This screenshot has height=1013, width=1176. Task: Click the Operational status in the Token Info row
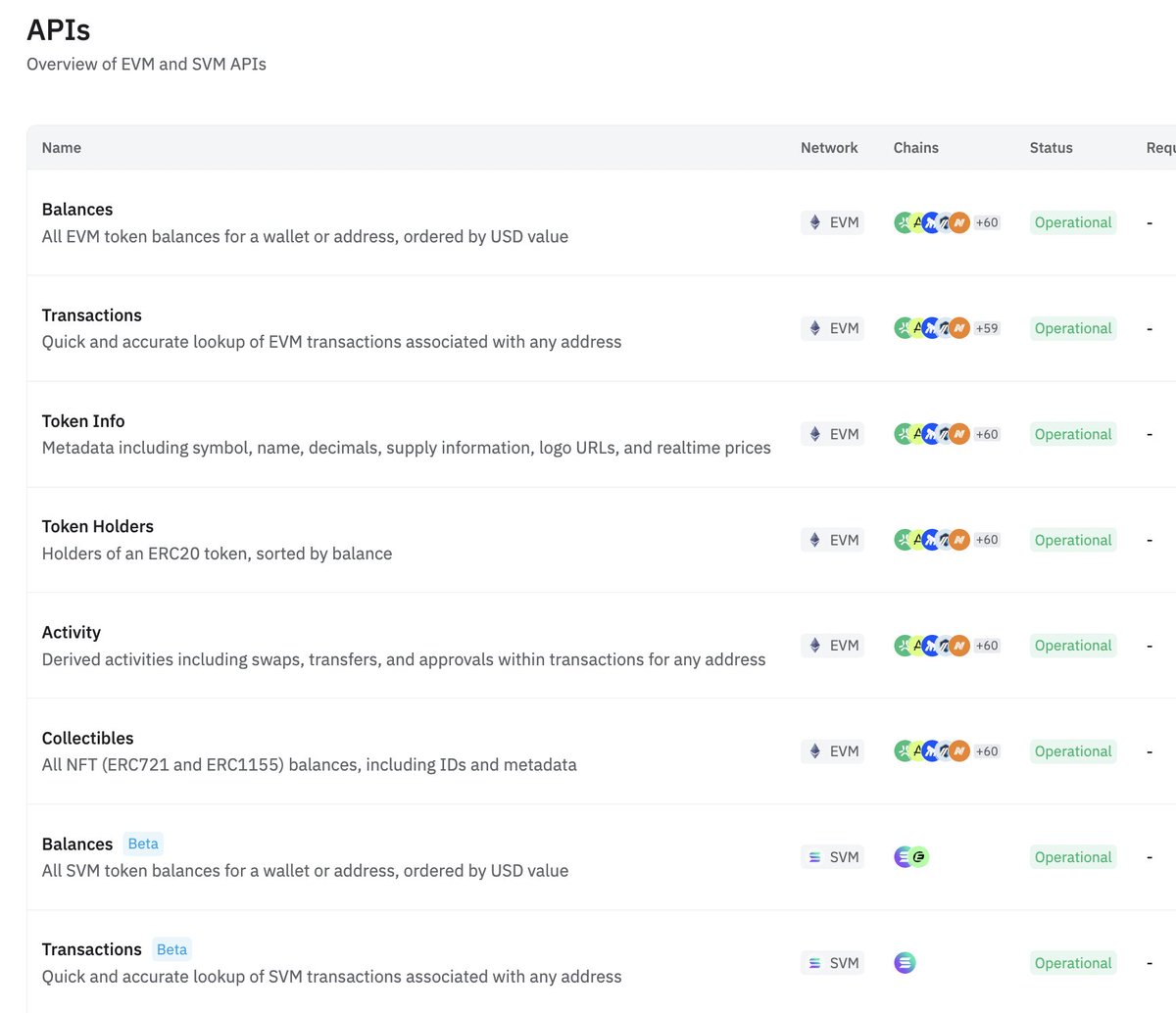tap(1073, 434)
